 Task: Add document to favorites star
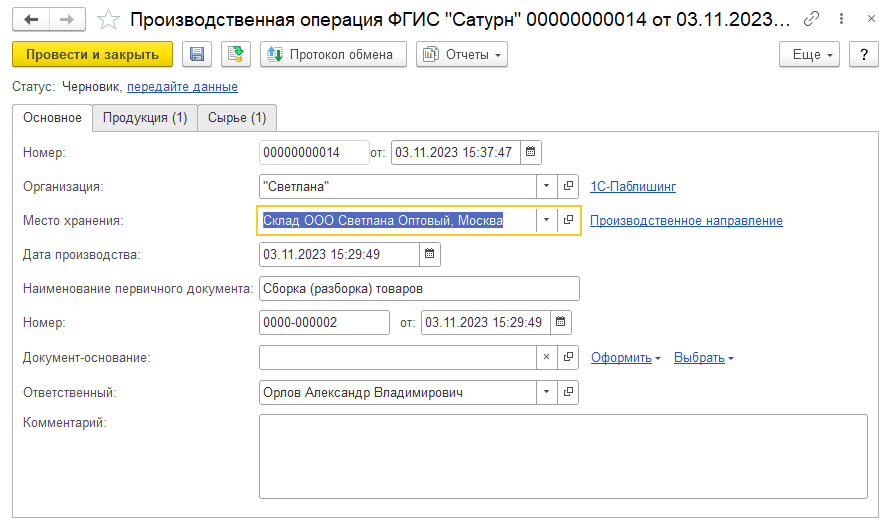pos(109,19)
